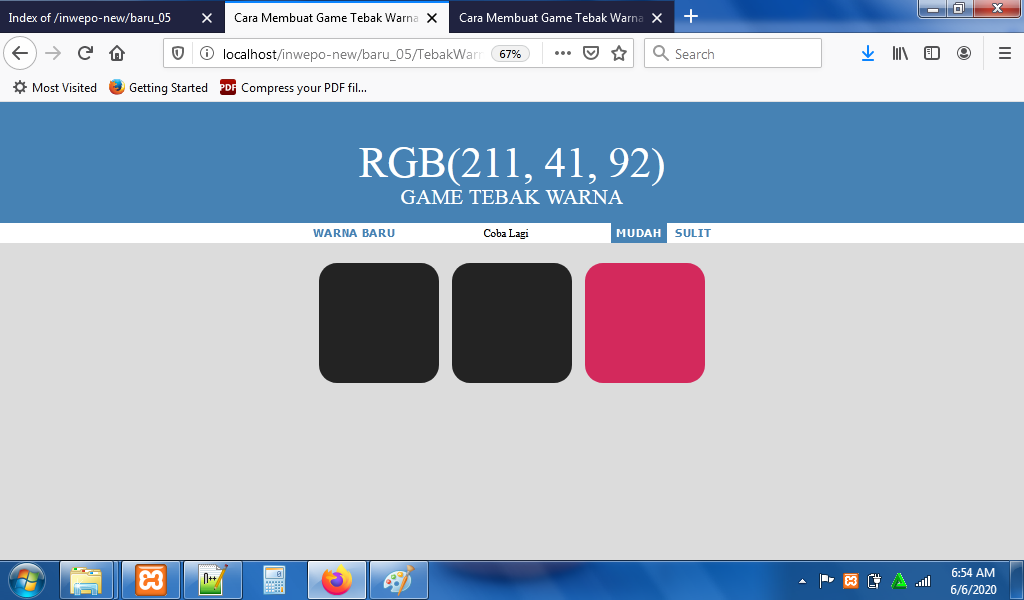The width and height of the screenshot is (1024, 600).
Task: Open Firefox account icon
Action: (x=964, y=54)
